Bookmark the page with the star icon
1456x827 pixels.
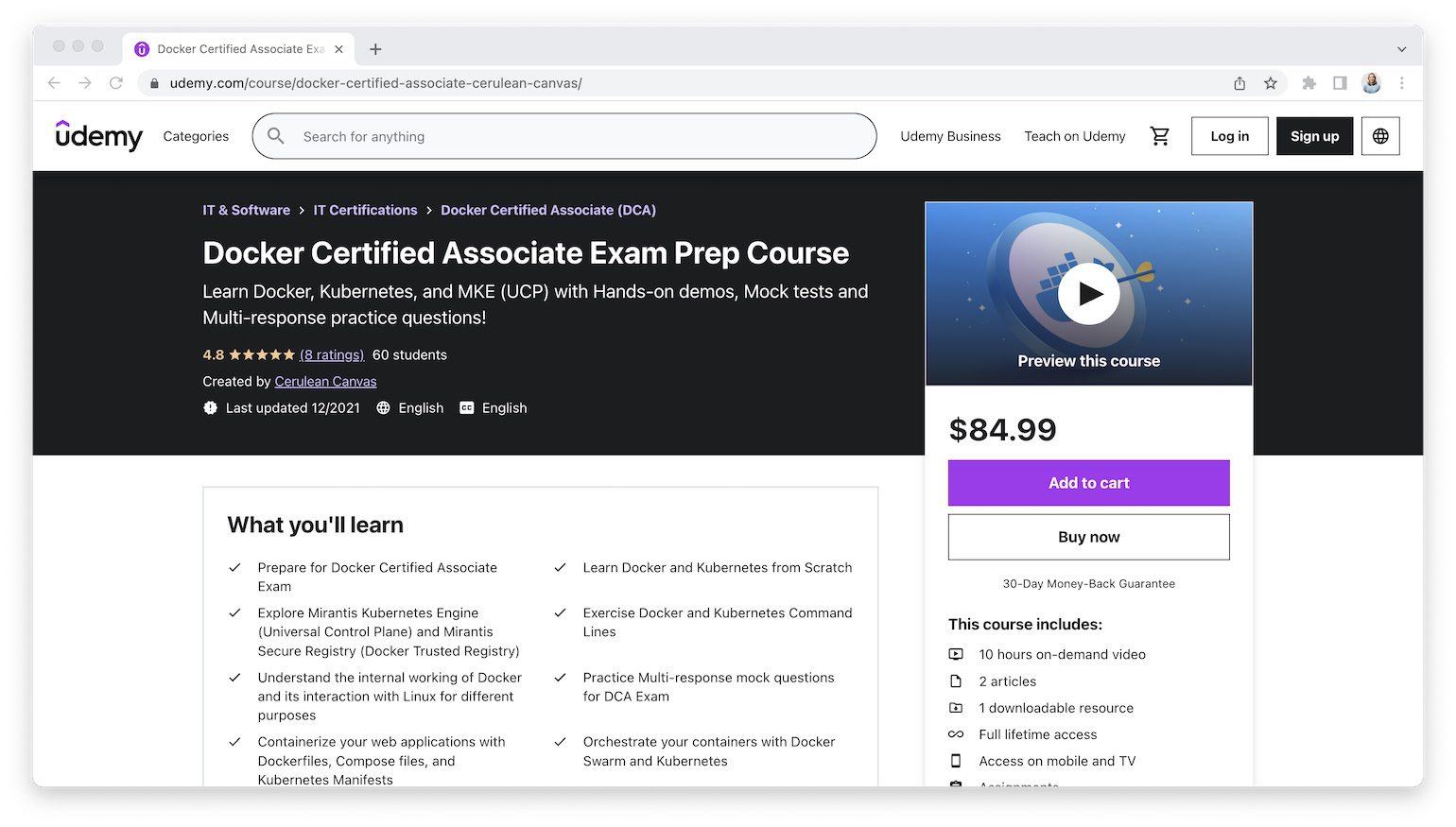pyautogui.click(x=1270, y=83)
